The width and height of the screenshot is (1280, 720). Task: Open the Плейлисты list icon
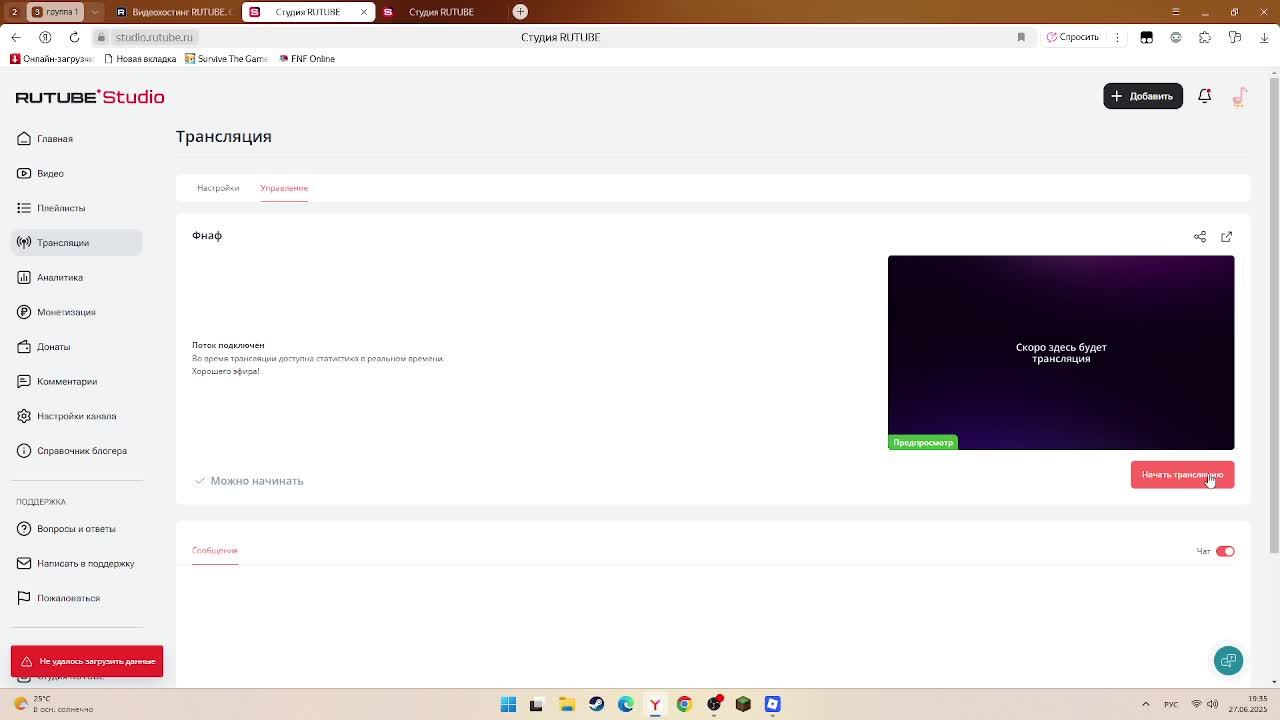coord(24,208)
